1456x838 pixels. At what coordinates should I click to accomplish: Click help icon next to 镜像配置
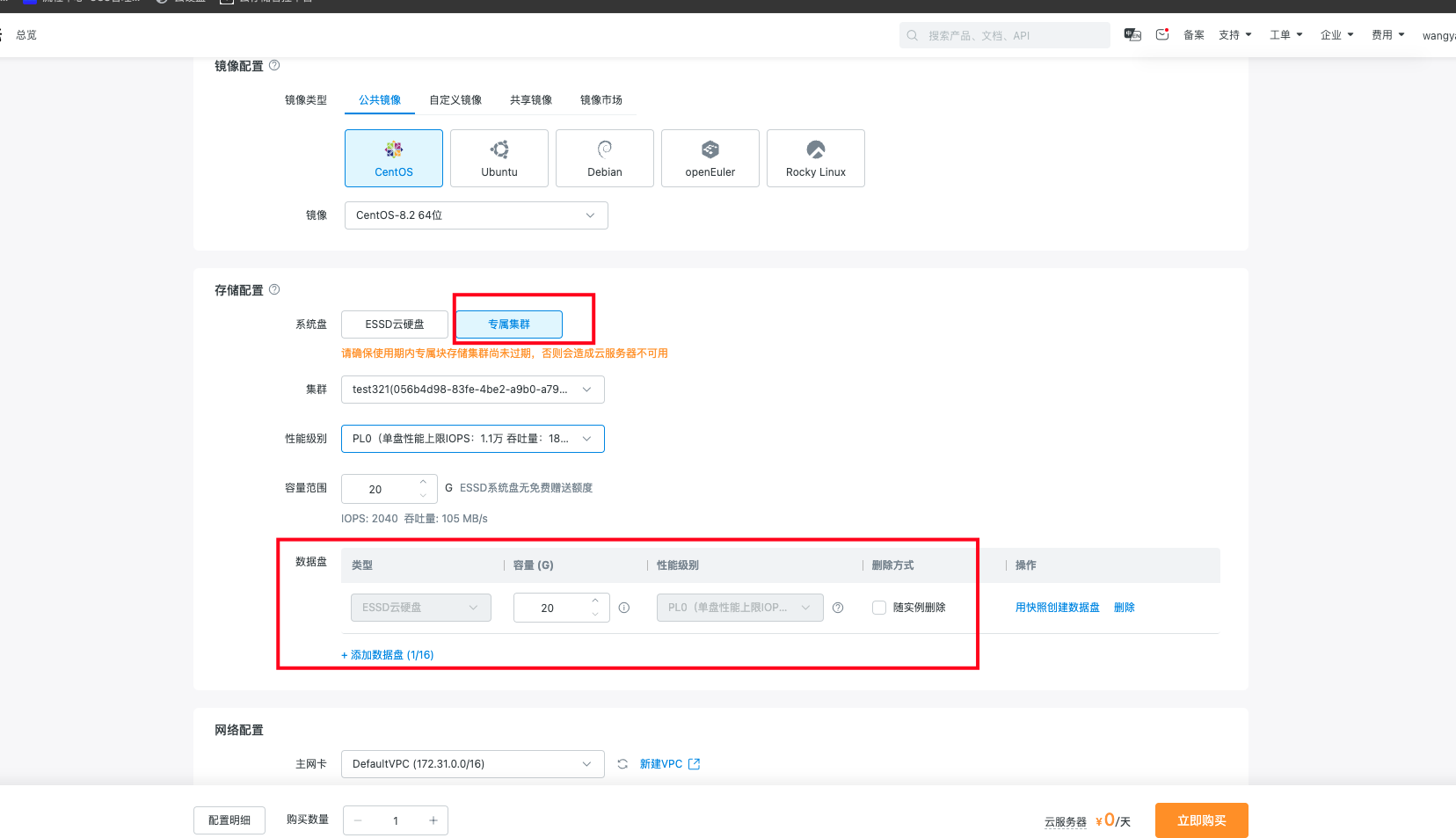[x=274, y=66]
